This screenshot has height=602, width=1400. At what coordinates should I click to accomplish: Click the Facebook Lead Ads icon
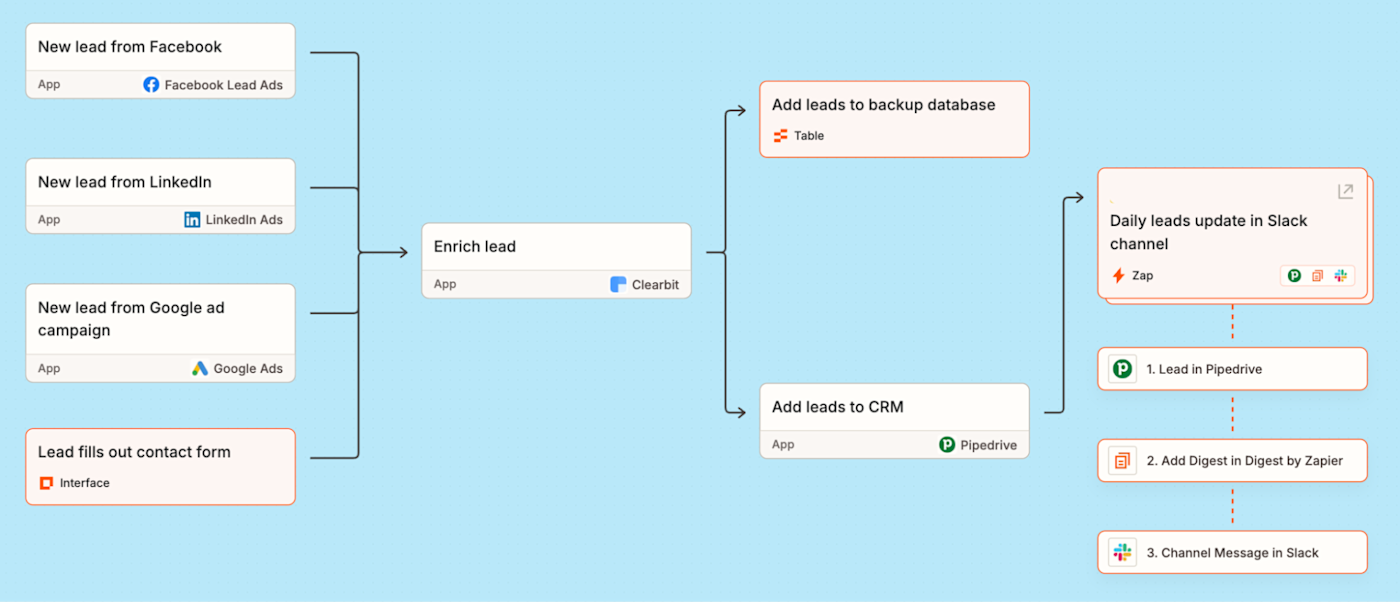pyautogui.click(x=151, y=85)
